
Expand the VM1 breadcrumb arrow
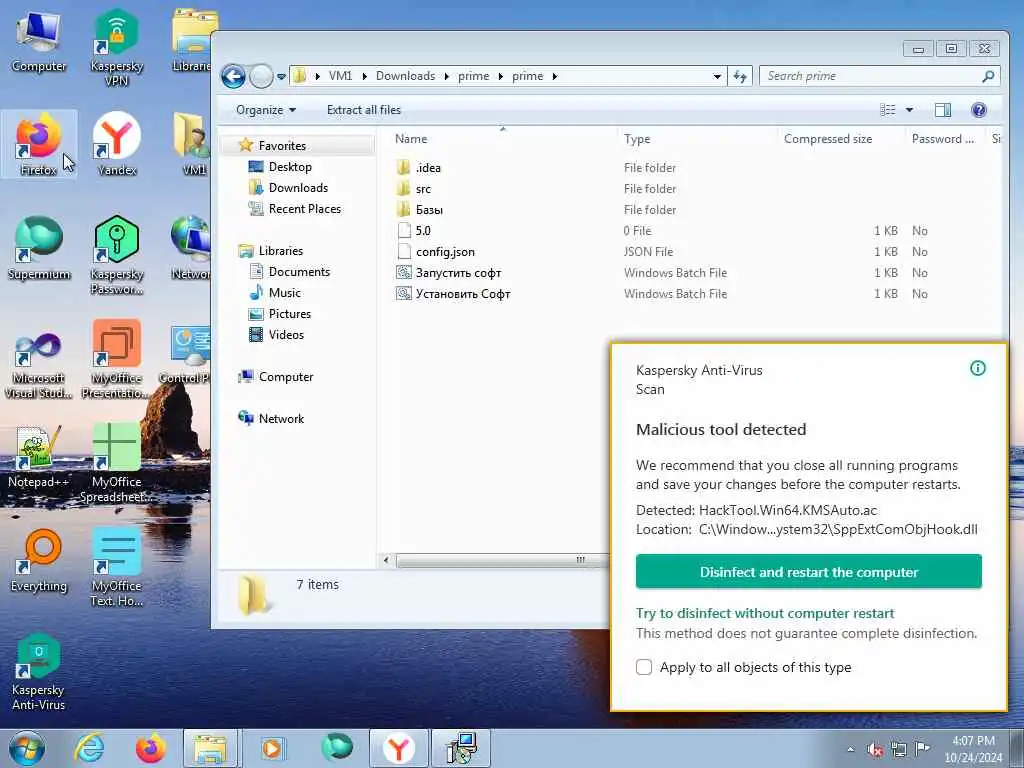pyautogui.click(x=363, y=76)
